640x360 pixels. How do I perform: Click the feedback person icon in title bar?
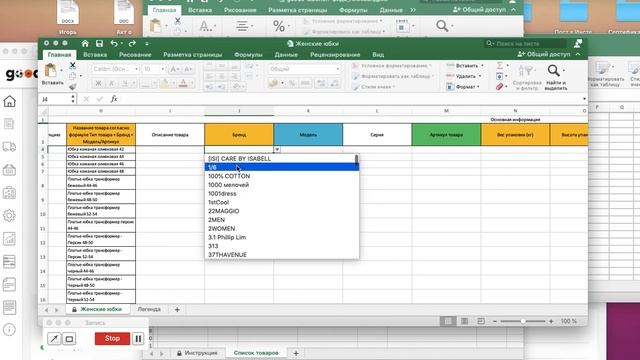[x=578, y=44]
